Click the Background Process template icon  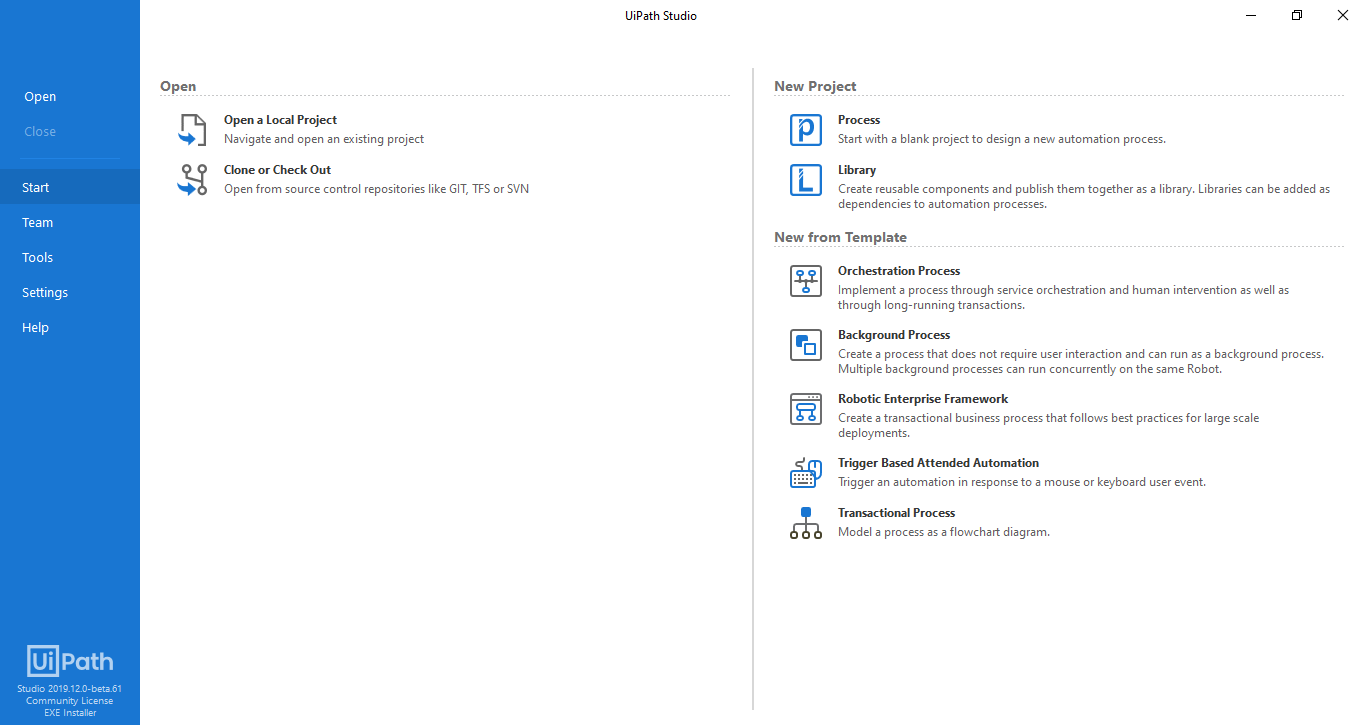[x=806, y=345]
